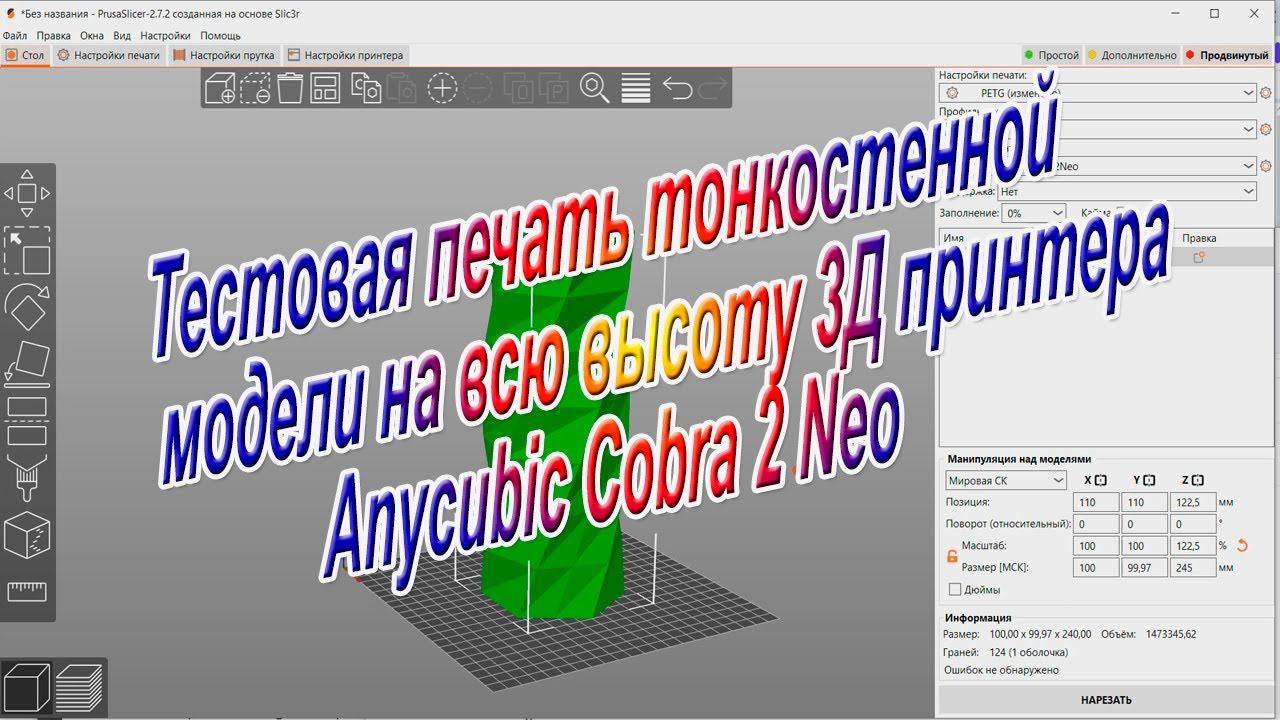Click the Position Z field 122,5
Image resolution: width=1280 pixels, height=720 pixels.
point(1192,502)
